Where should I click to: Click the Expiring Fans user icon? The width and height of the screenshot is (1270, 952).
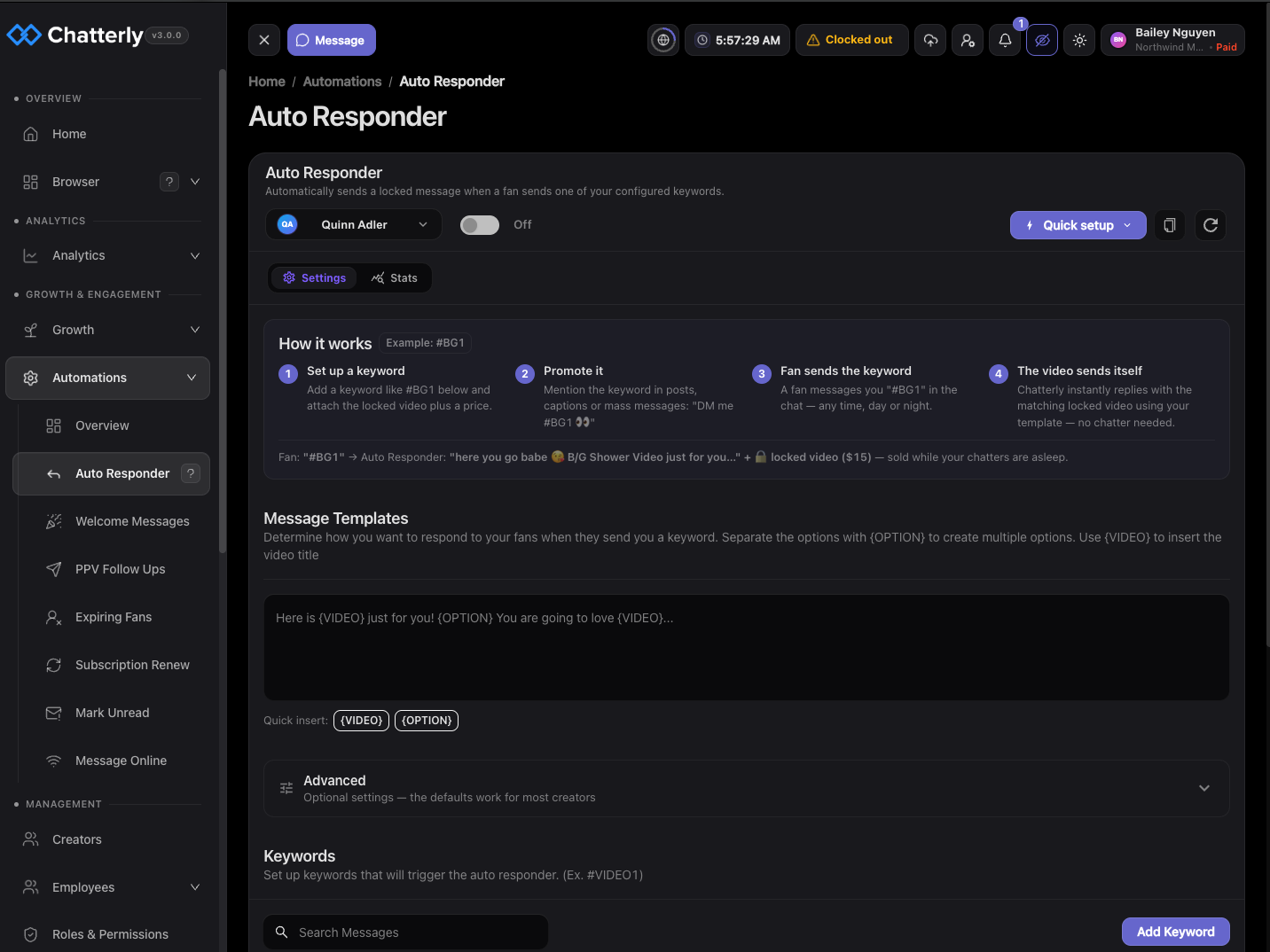coord(54,617)
